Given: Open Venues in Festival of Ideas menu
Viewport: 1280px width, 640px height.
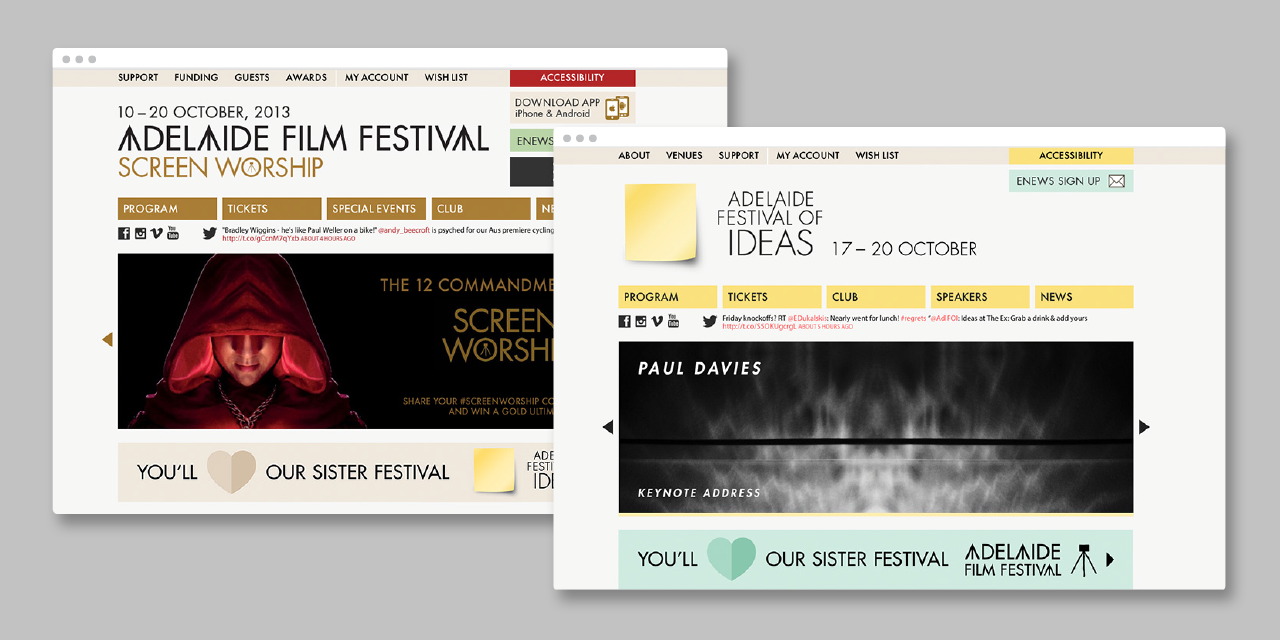Looking at the screenshot, I should click(684, 155).
